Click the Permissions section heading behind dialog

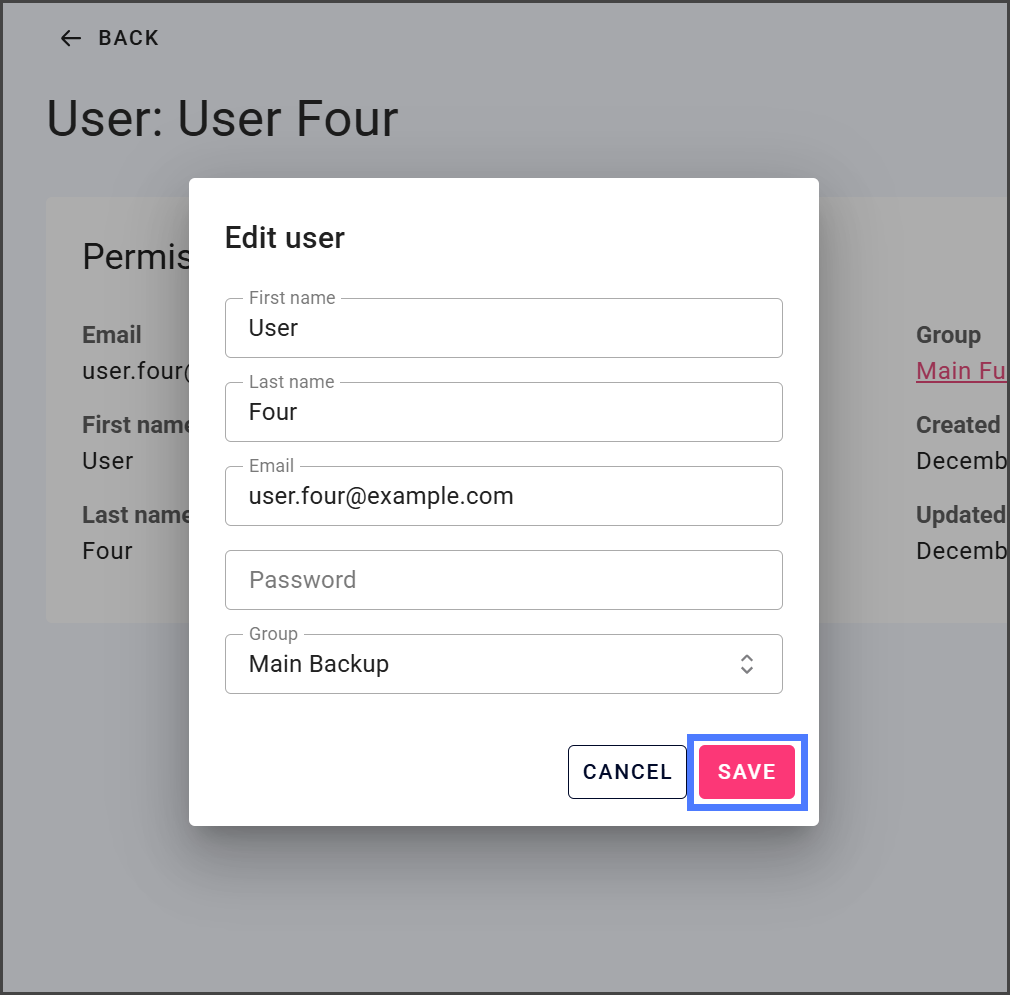136,257
